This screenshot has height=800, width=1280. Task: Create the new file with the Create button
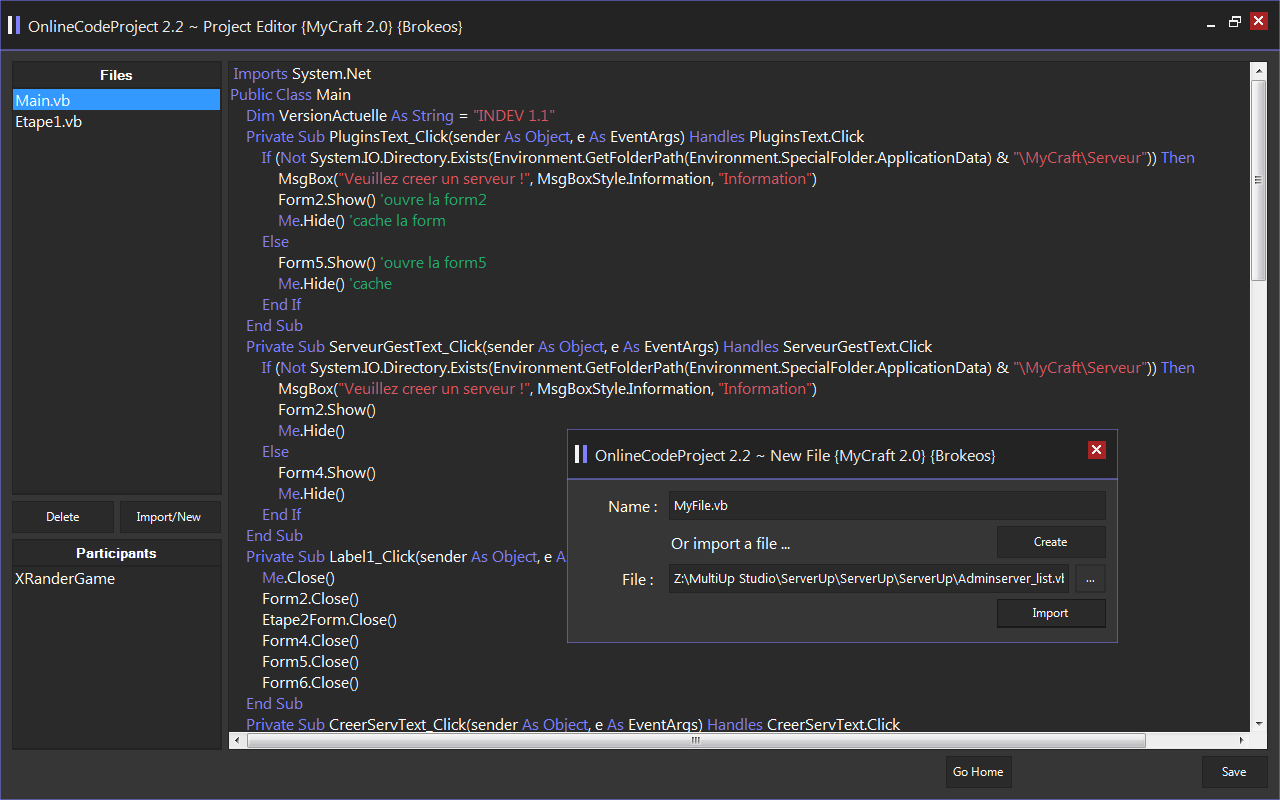click(x=1051, y=542)
